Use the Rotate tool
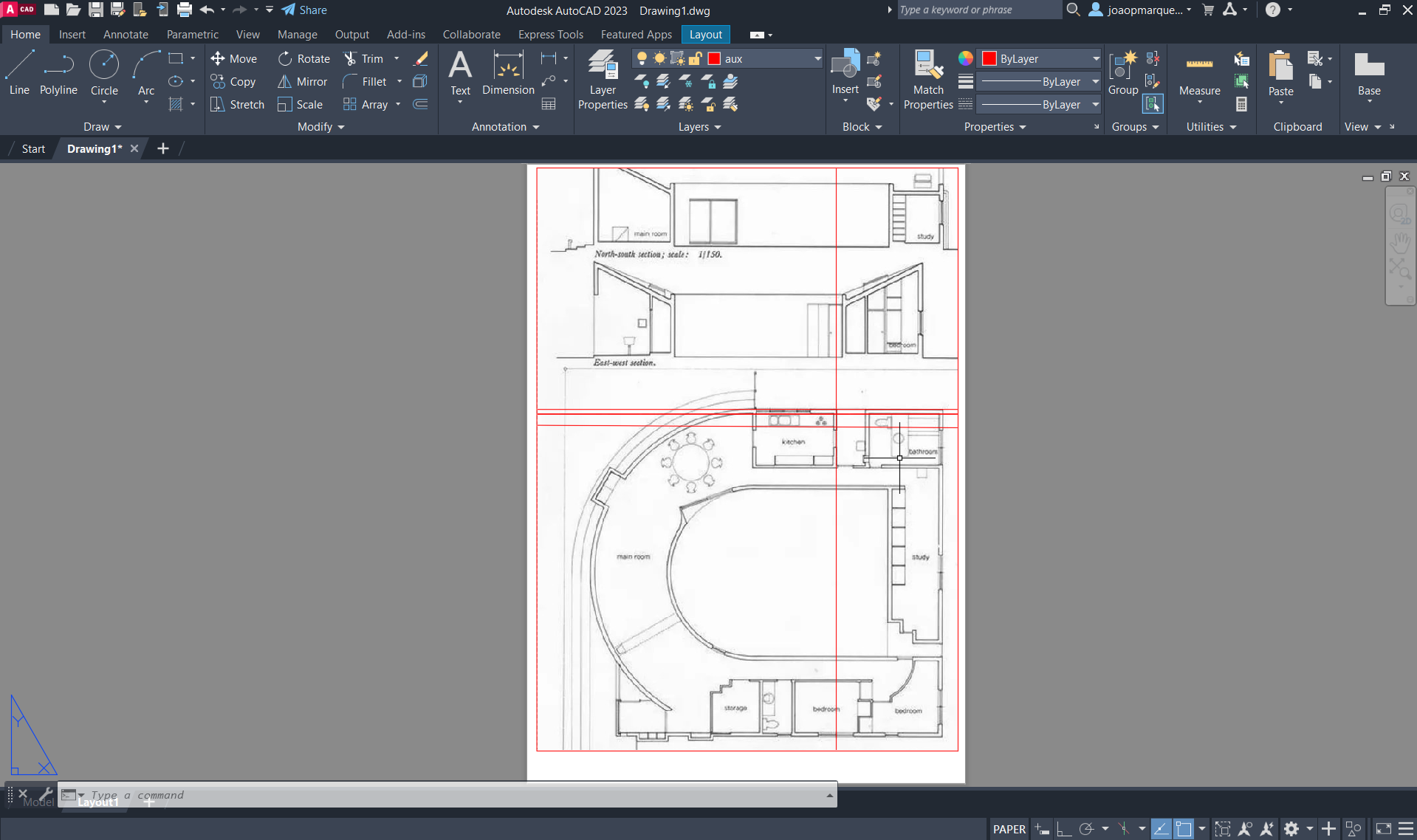 [x=303, y=58]
